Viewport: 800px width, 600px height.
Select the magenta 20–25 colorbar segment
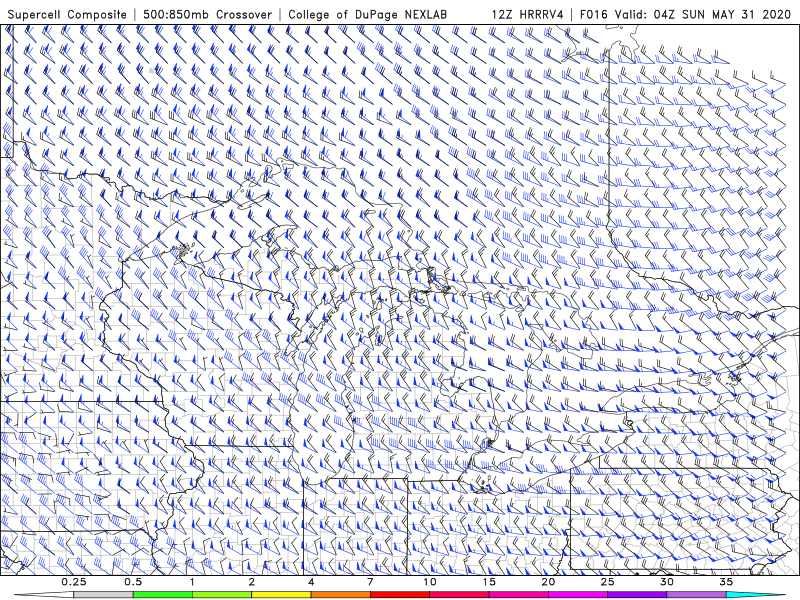[x=578, y=595]
